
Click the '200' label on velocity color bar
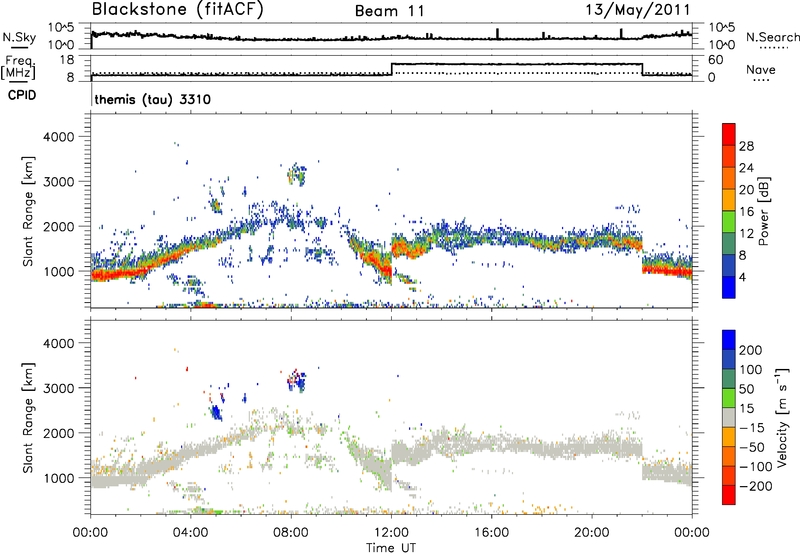coord(751,350)
